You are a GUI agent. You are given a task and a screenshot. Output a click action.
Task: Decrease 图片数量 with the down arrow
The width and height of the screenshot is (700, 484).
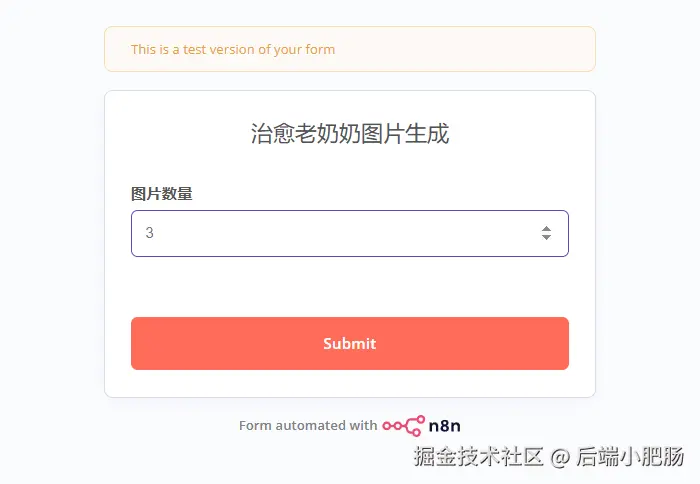(546, 238)
